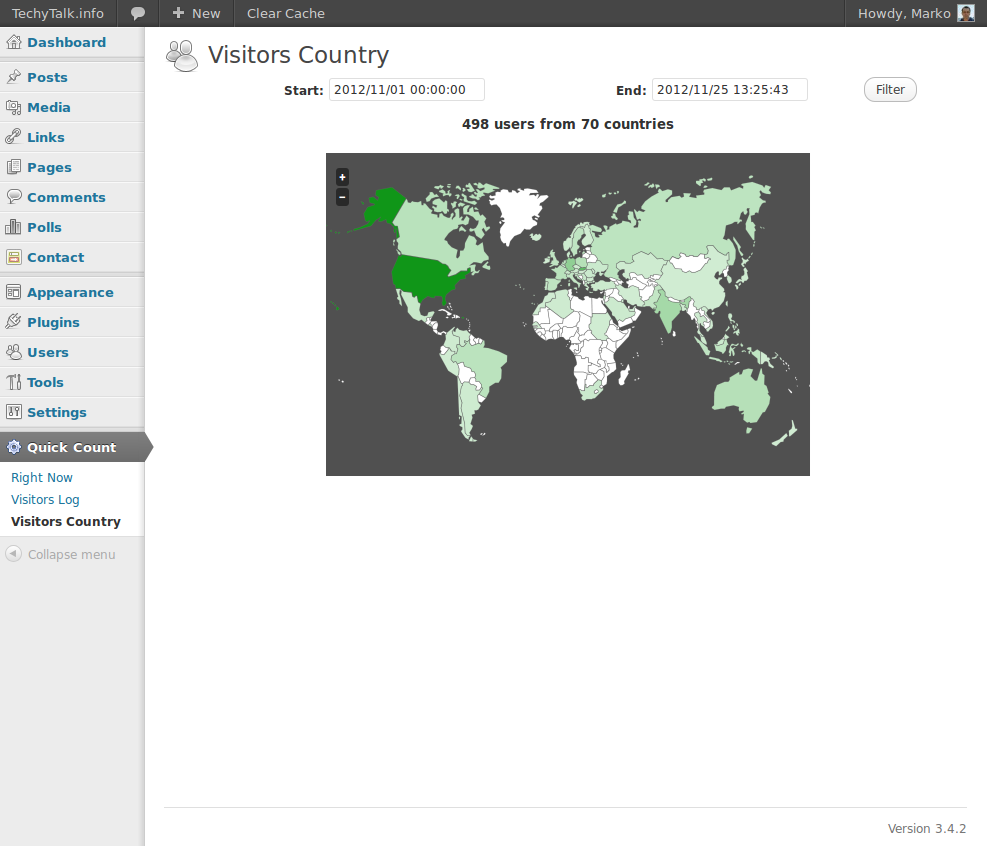The height and width of the screenshot is (846, 987).
Task: Open the New content dropdown
Action: [196, 13]
